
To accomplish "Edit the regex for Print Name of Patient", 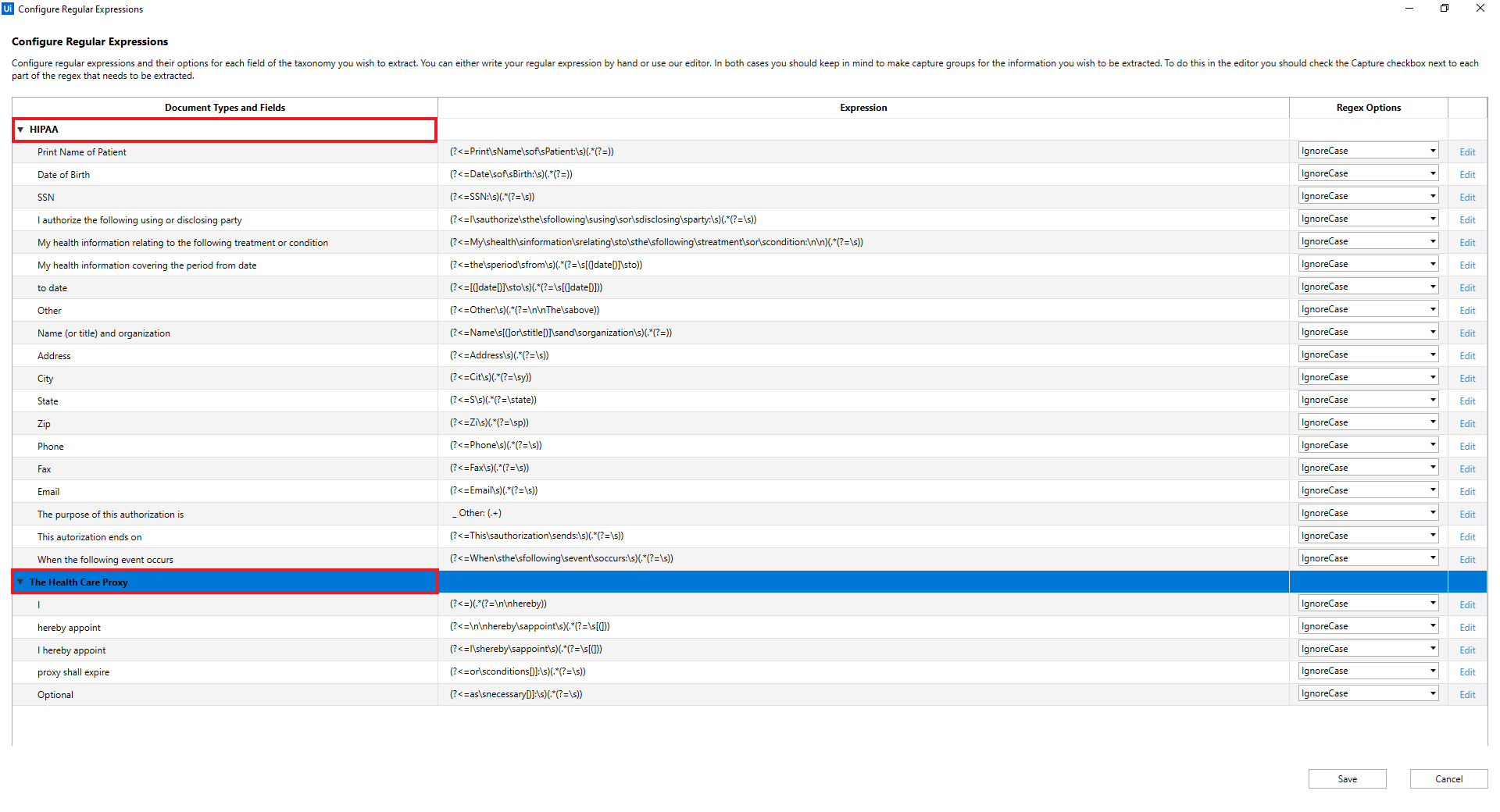I will click(x=1467, y=151).
